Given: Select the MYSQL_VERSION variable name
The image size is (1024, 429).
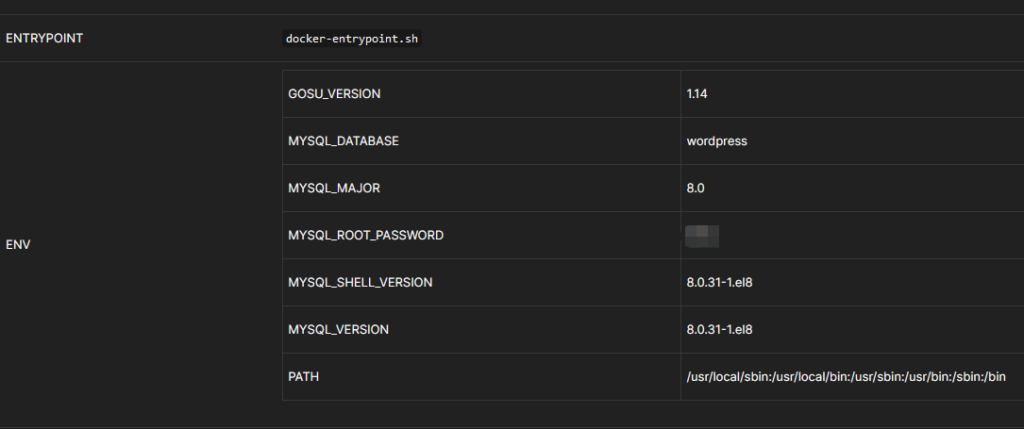Looking at the screenshot, I should [338, 329].
